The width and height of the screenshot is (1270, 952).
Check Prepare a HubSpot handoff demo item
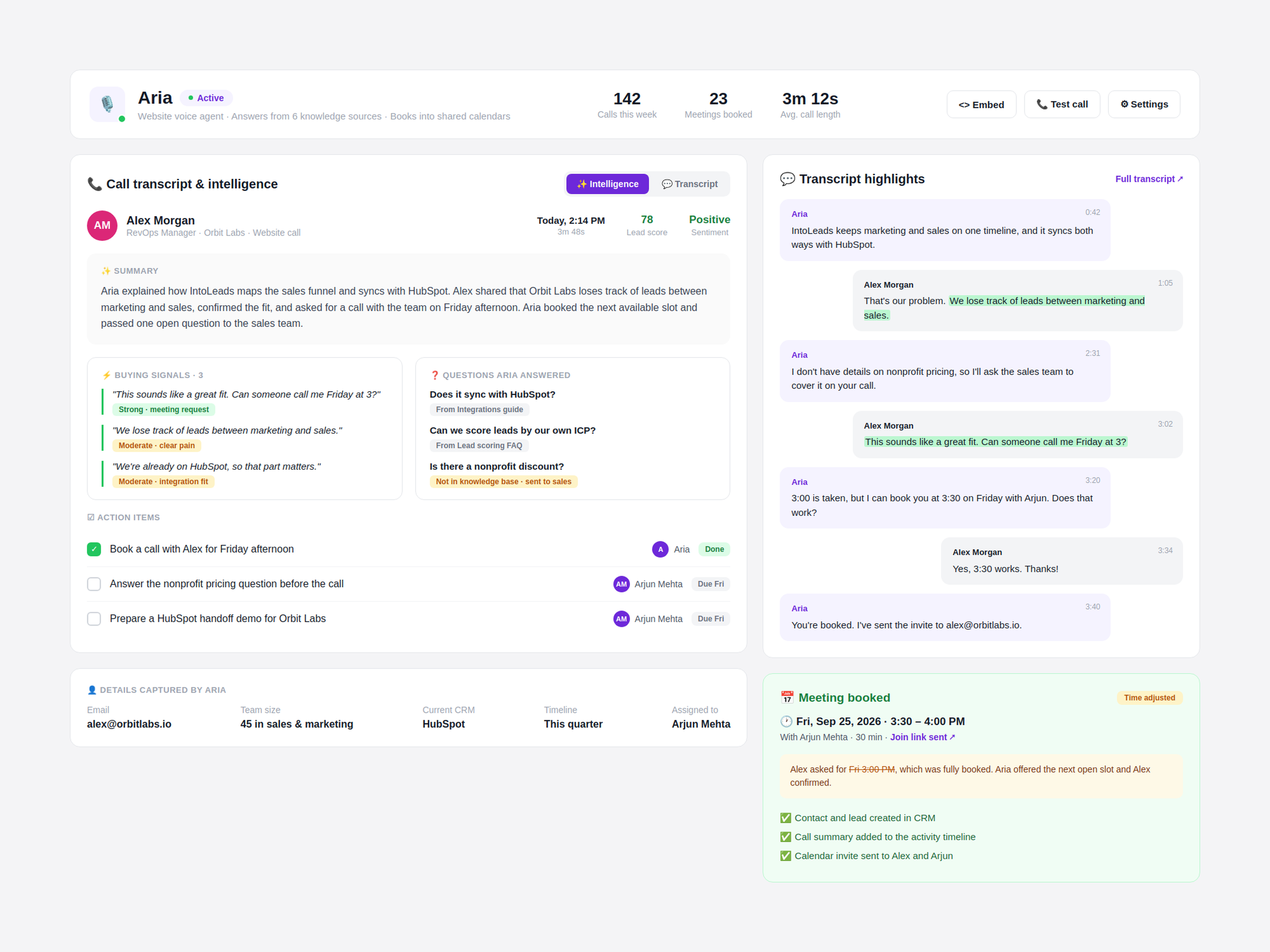point(94,618)
